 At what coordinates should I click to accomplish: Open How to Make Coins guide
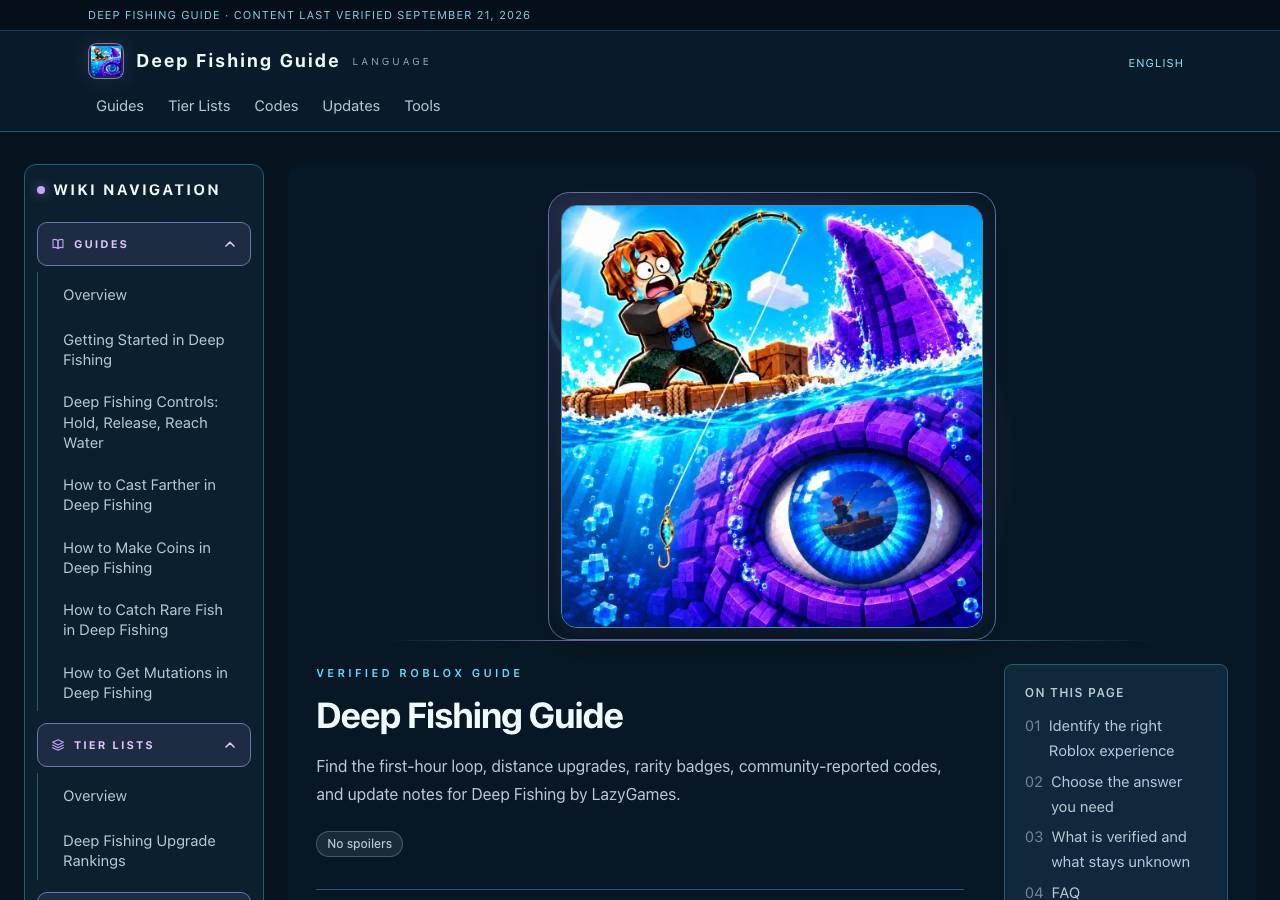(137, 558)
